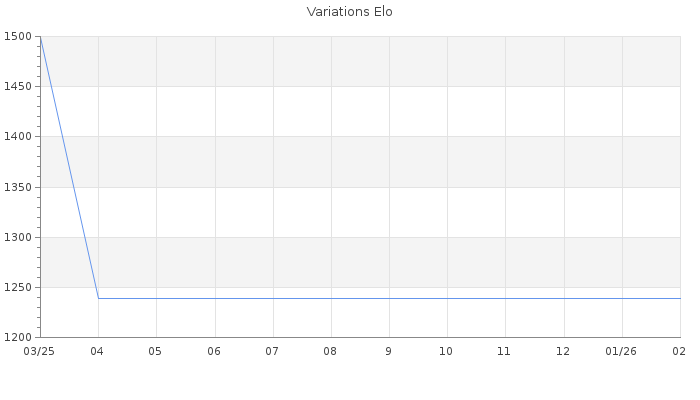
Task: Select the 06 month label on x-axis
Action: click(214, 352)
